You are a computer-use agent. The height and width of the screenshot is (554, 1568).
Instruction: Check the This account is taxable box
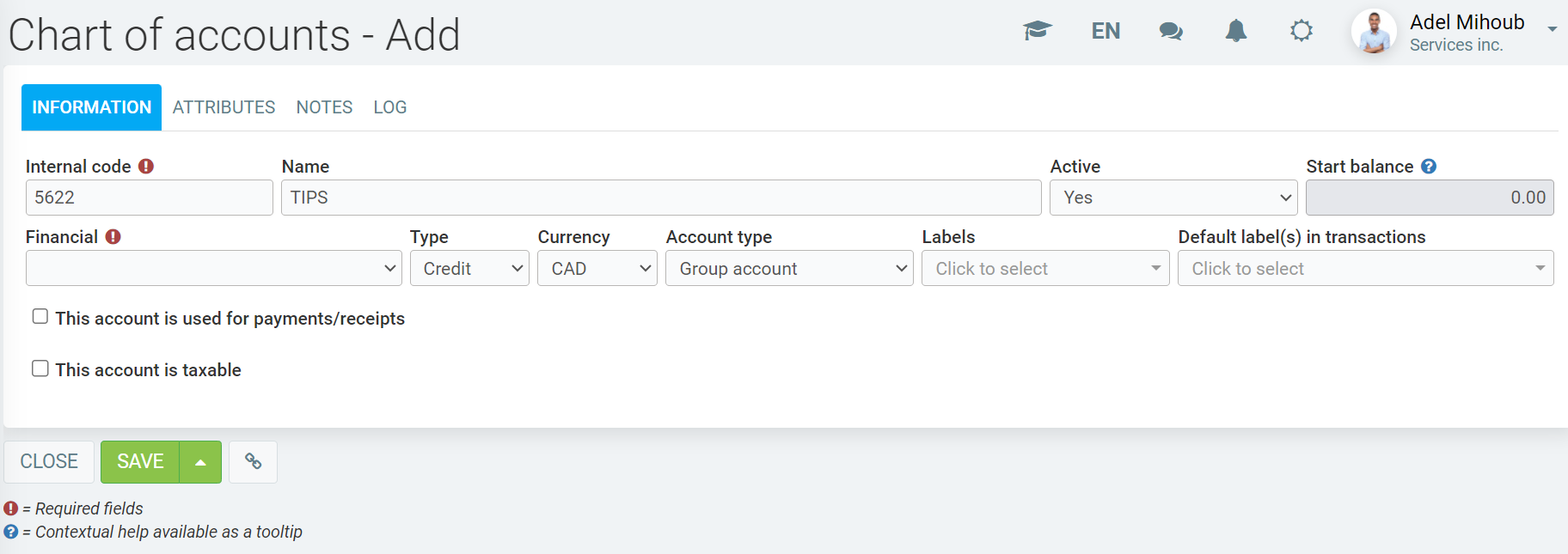tap(40, 368)
